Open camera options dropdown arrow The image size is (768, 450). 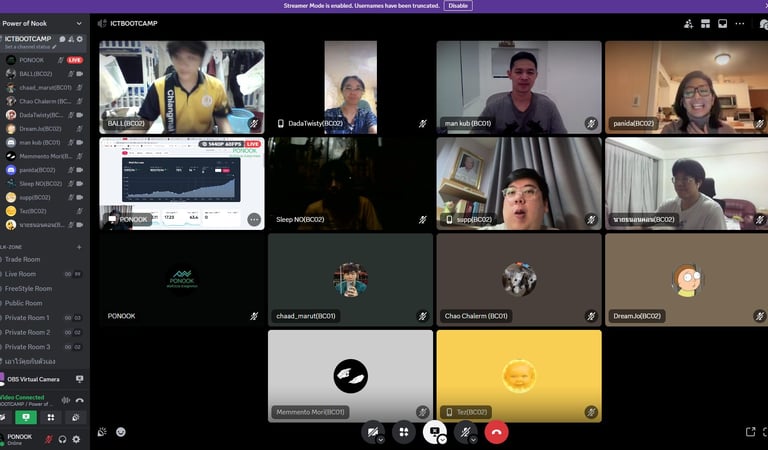381,440
